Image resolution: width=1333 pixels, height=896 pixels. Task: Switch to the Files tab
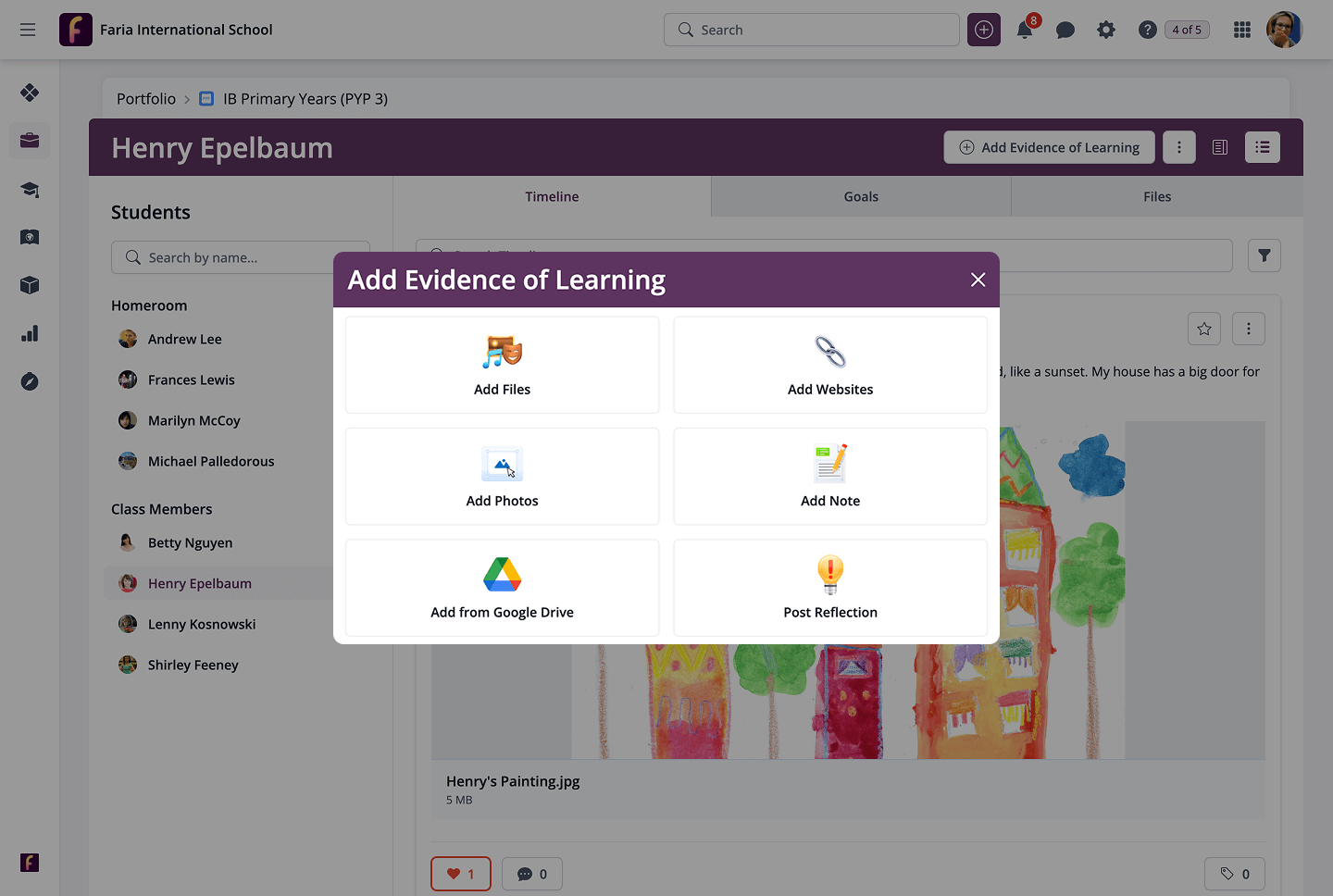pyautogui.click(x=1157, y=196)
